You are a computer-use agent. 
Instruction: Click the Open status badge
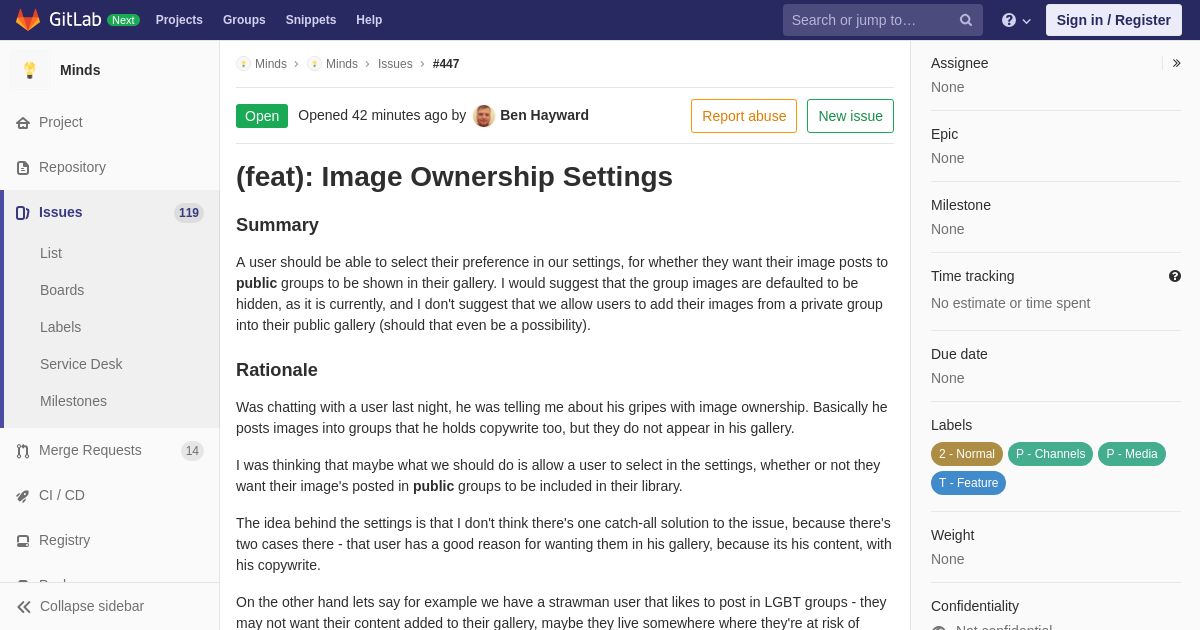262,116
